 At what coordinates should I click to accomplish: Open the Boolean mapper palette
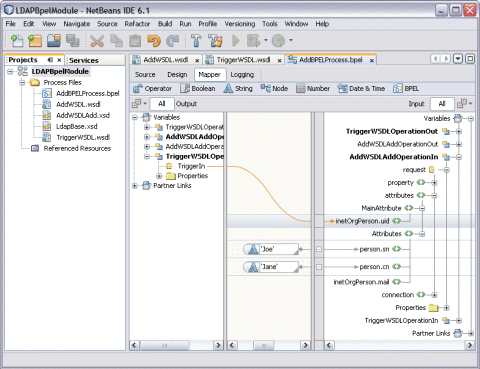click(198, 89)
